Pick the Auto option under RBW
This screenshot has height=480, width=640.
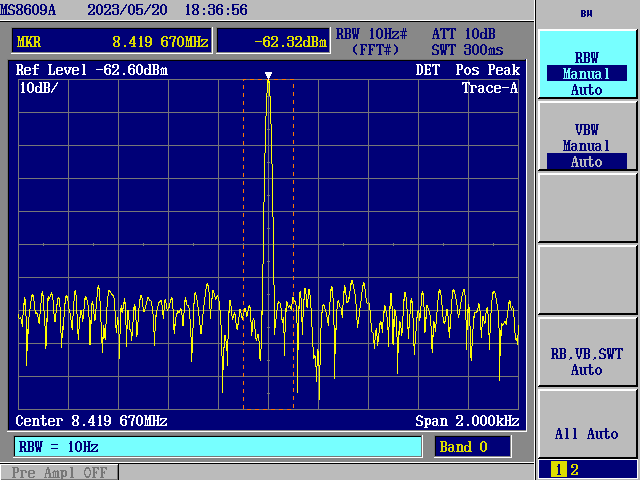point(587,90)
